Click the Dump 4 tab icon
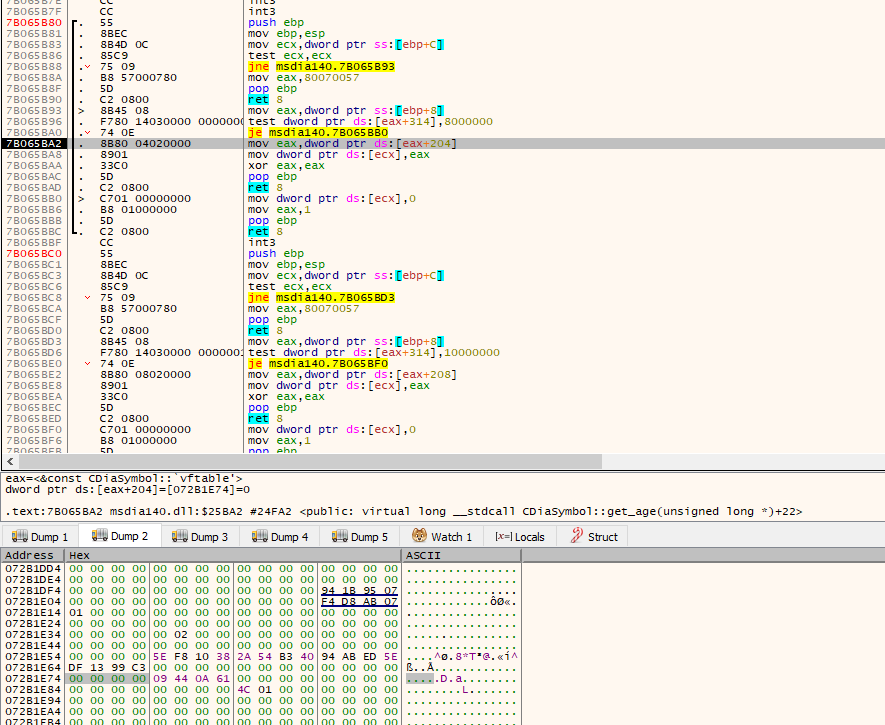Viewport: 885px width, 725px height. (258, 536)
